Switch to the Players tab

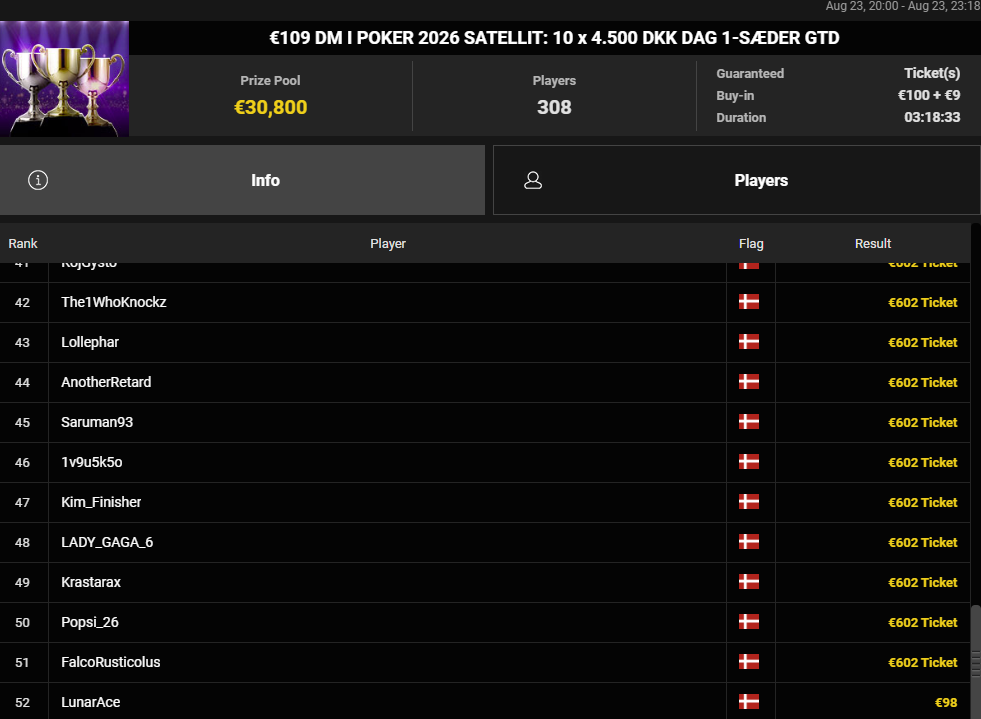pos(736,180)
